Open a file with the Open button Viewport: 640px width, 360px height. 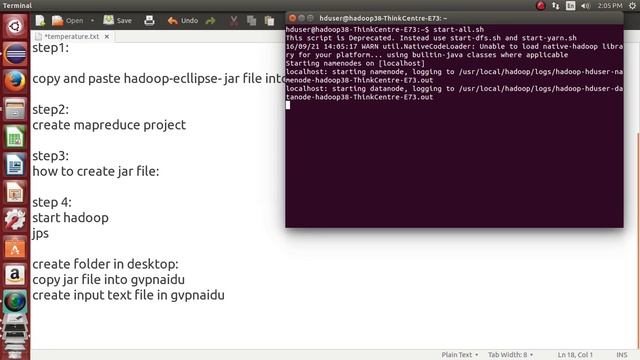click(68, 20)
